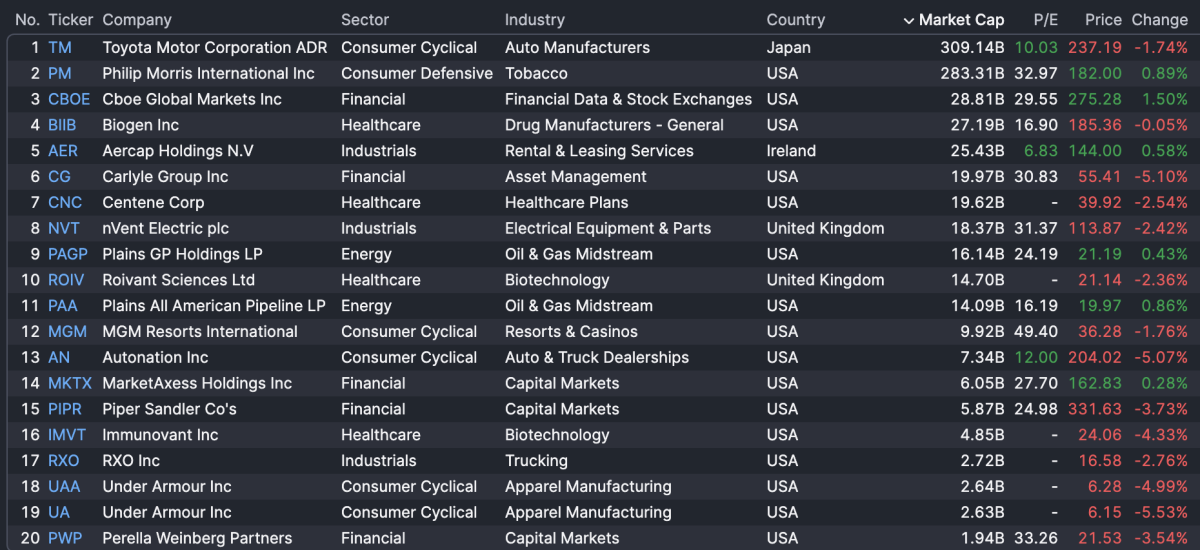Sort by the Price column header

click(x=1103, y=20)
